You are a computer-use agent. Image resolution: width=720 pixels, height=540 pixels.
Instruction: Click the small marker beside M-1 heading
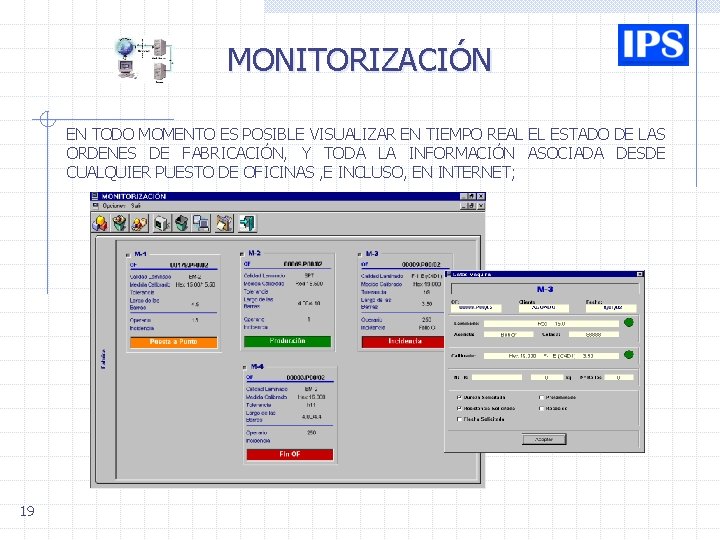[x=128, y=255]
